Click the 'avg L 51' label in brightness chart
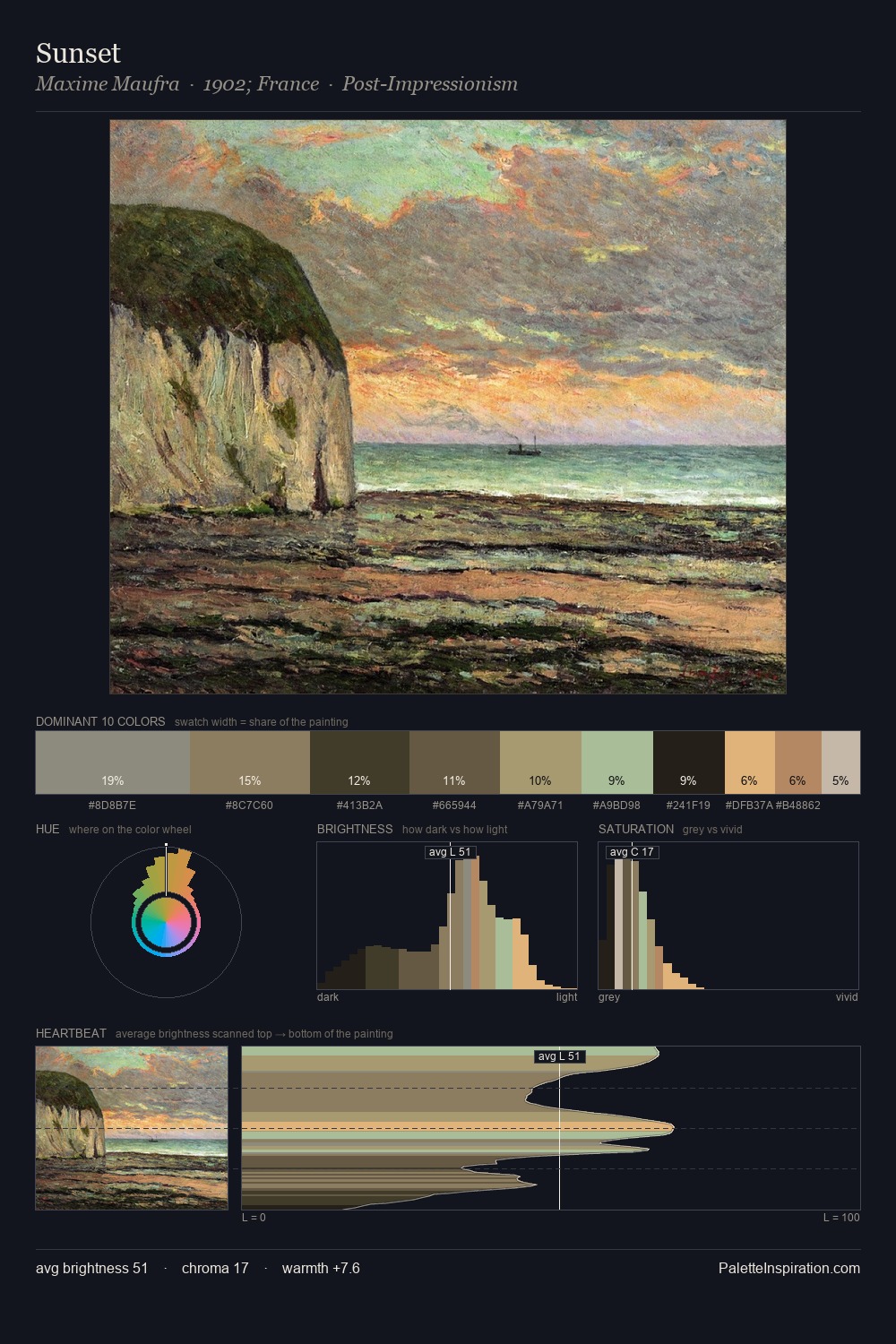This screenshot has width=896, height=1344. (450, 852)
